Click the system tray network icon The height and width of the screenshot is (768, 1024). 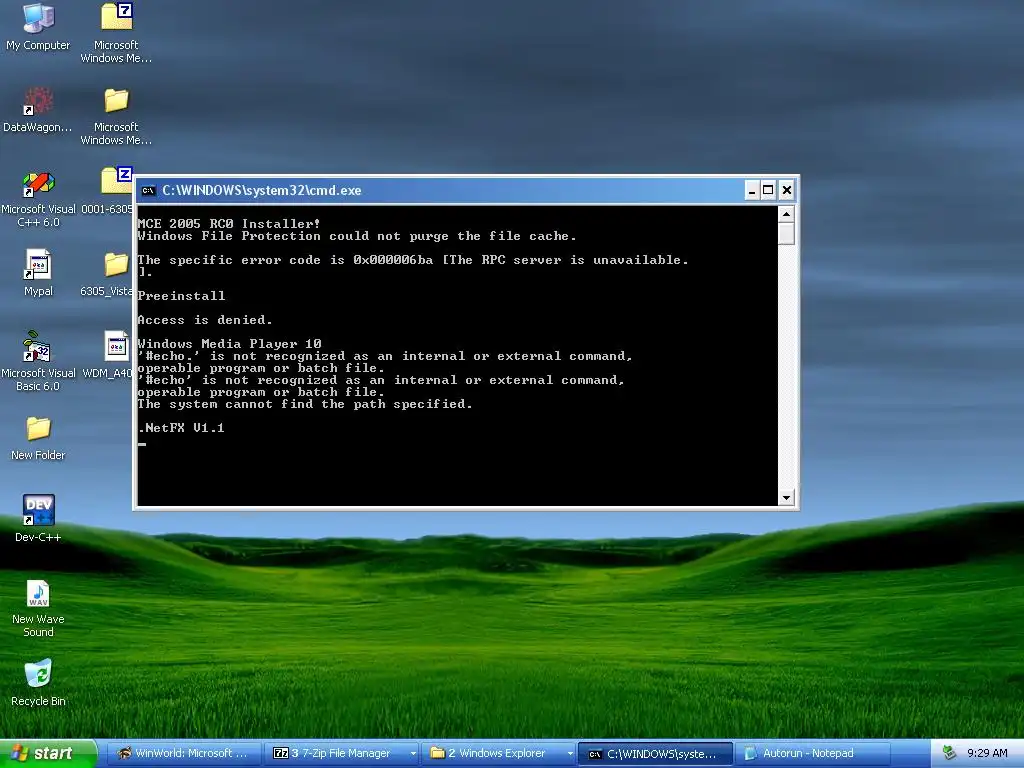click(949, 753)
